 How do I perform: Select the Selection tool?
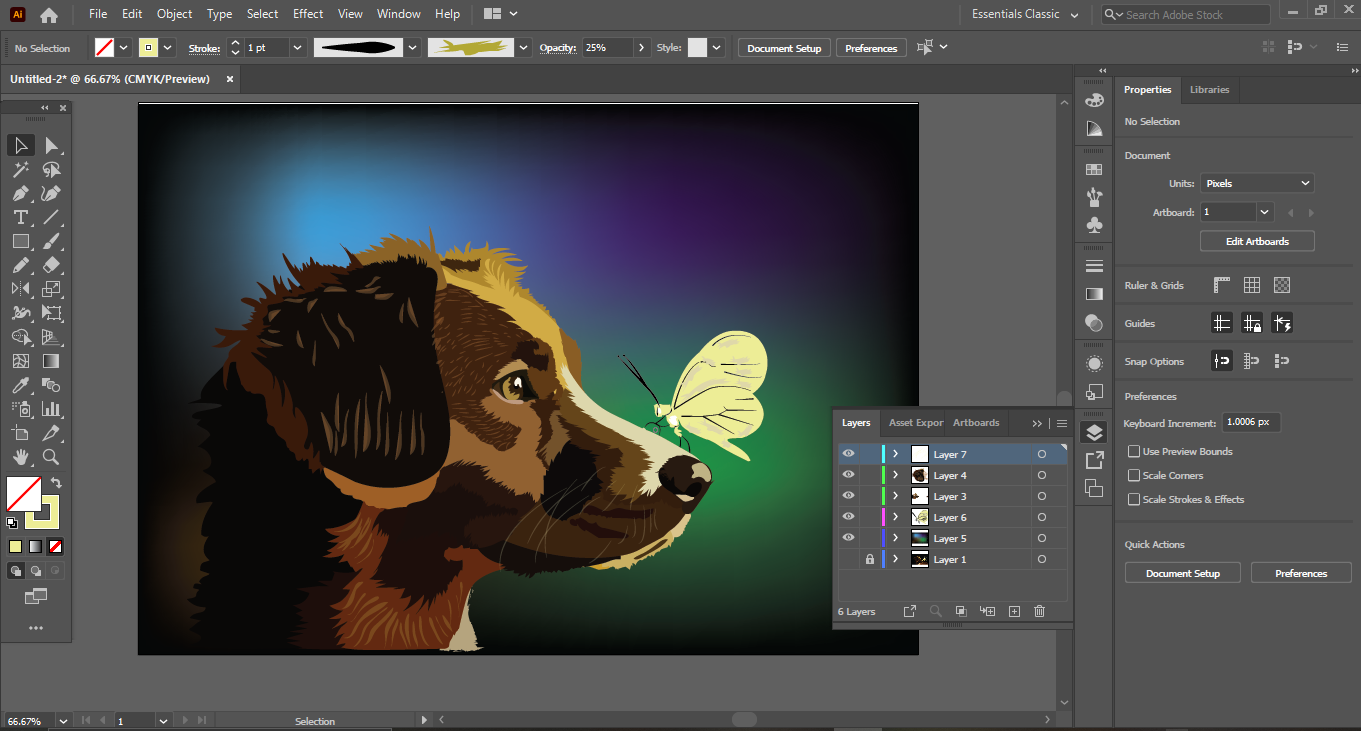21,144
